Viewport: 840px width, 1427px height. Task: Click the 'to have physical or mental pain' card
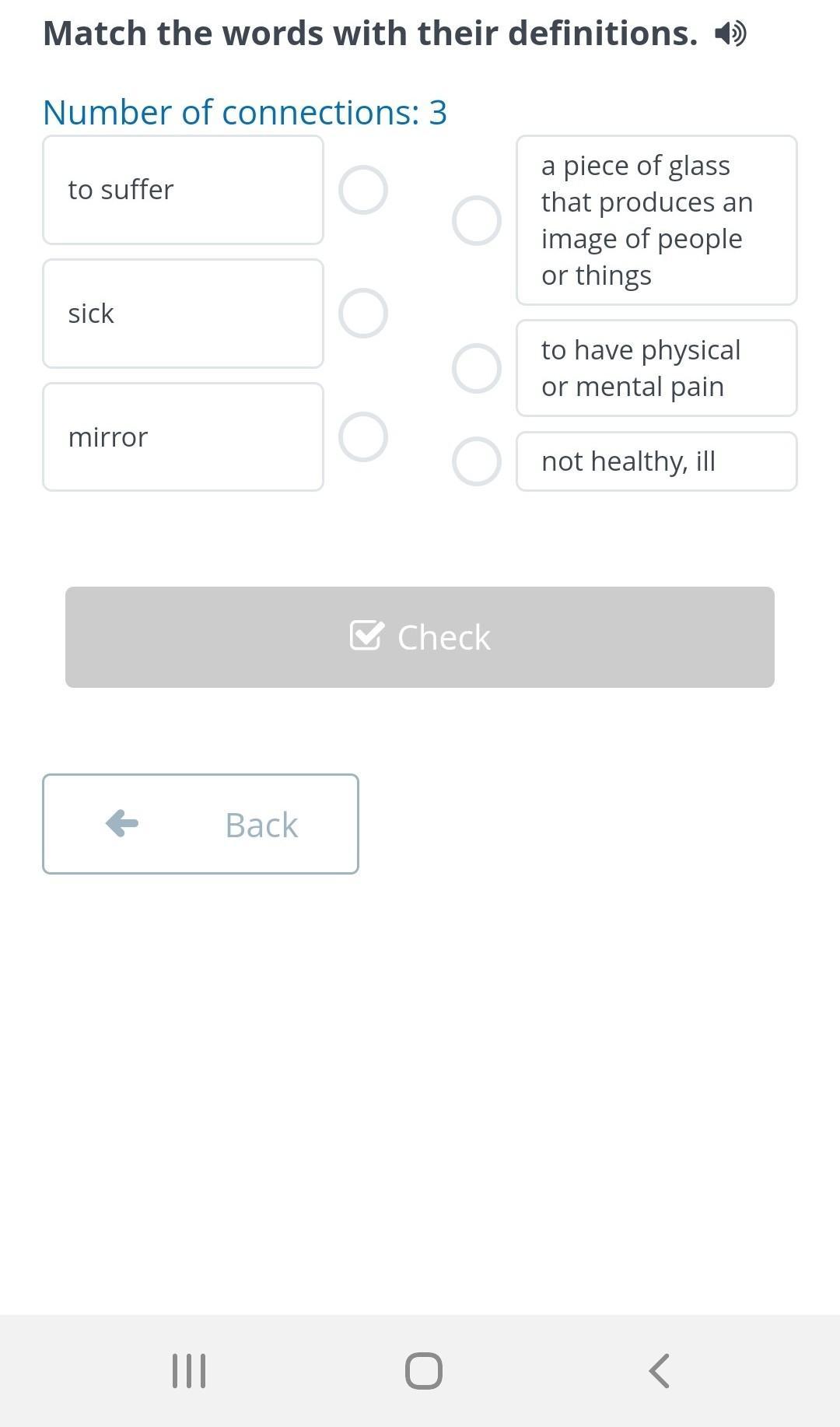point(656,368)
